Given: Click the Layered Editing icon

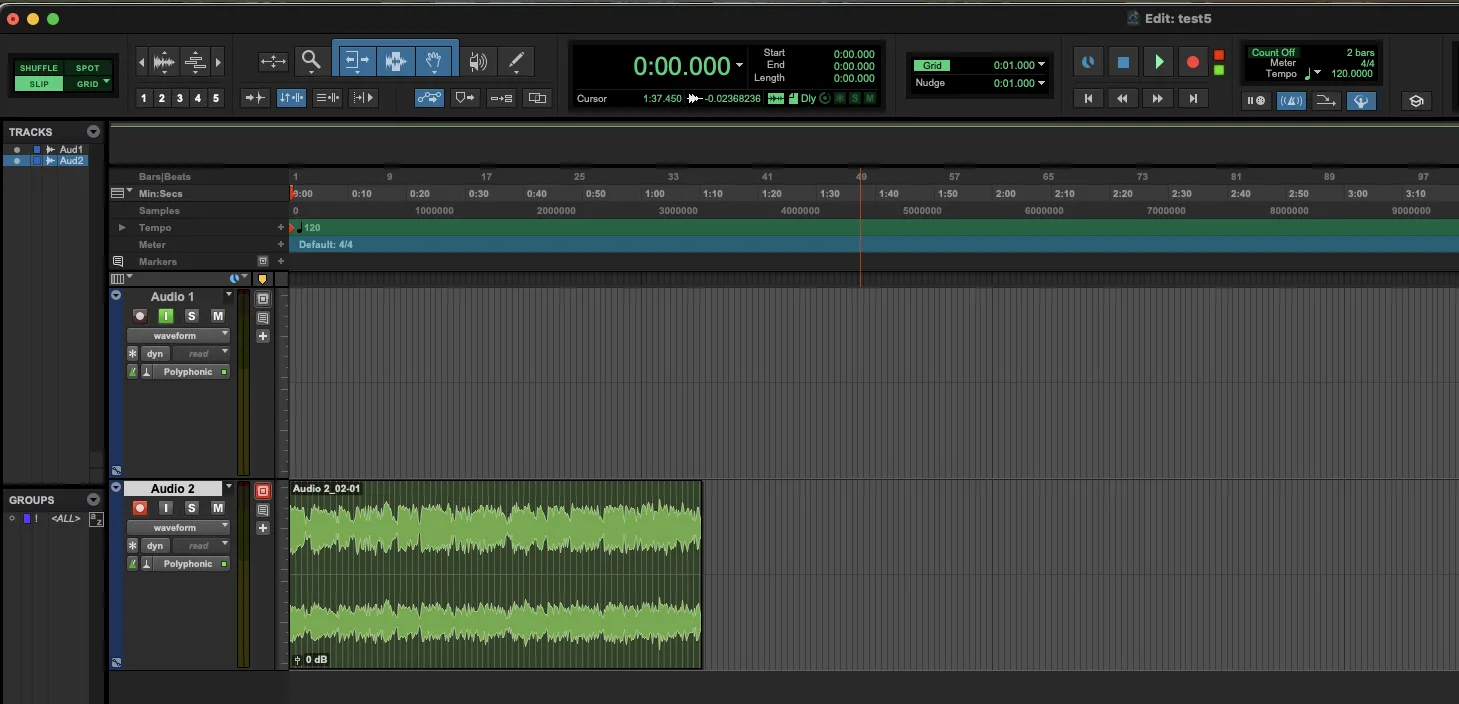Looking at the screenshot, I should click(537, 98).
